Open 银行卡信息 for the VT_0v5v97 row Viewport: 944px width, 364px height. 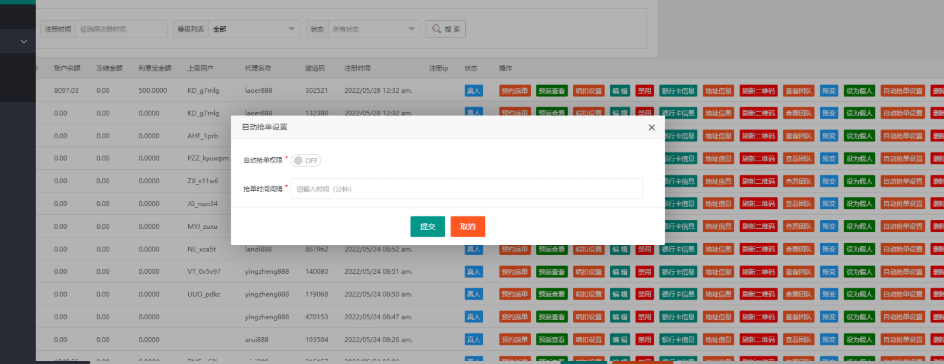(678, 271)
